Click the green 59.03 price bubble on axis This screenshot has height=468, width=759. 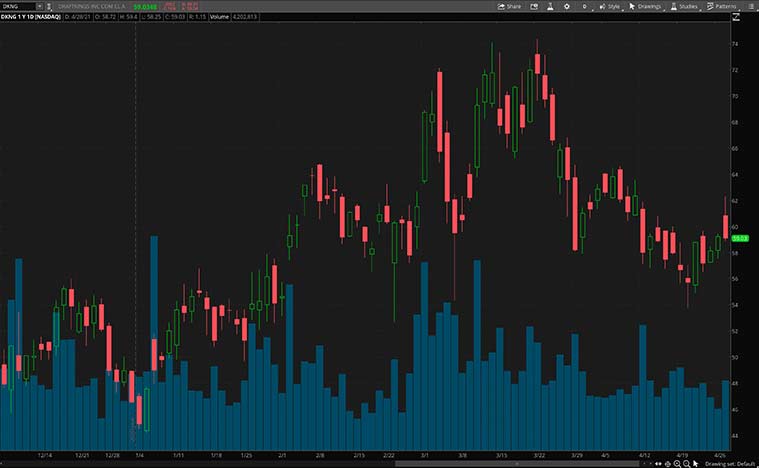[740, 239]
